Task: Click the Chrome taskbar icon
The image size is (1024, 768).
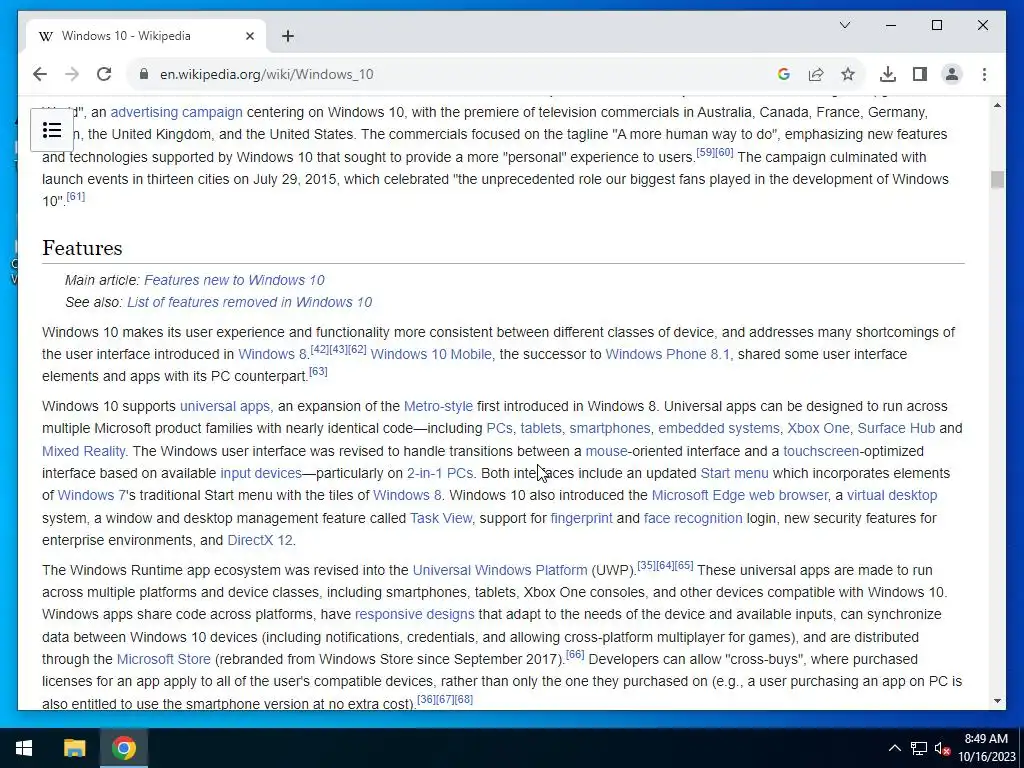Action: pyautogui.click(x=124, y=748)
